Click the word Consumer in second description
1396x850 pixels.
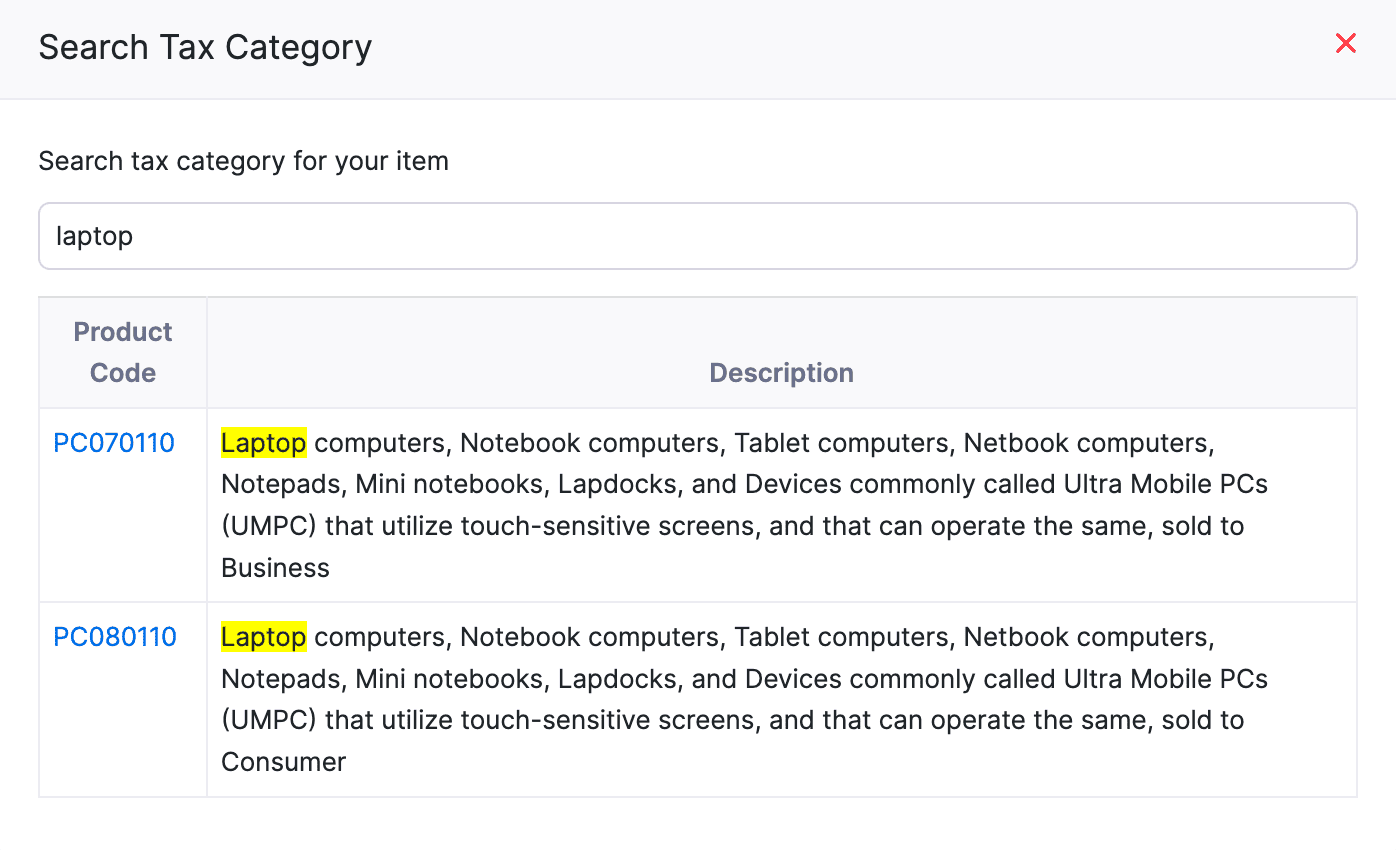coord(283,762)
